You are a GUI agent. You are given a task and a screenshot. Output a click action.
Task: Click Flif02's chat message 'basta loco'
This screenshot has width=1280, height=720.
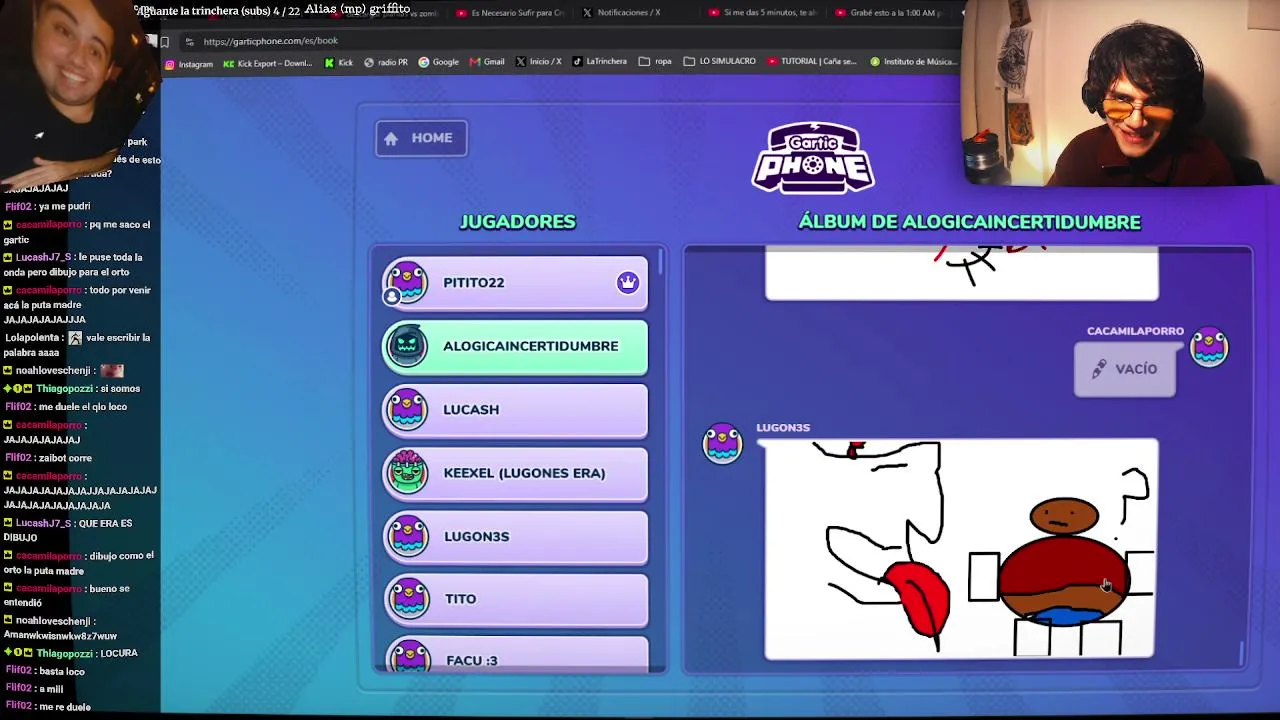(x=45, y=672)
